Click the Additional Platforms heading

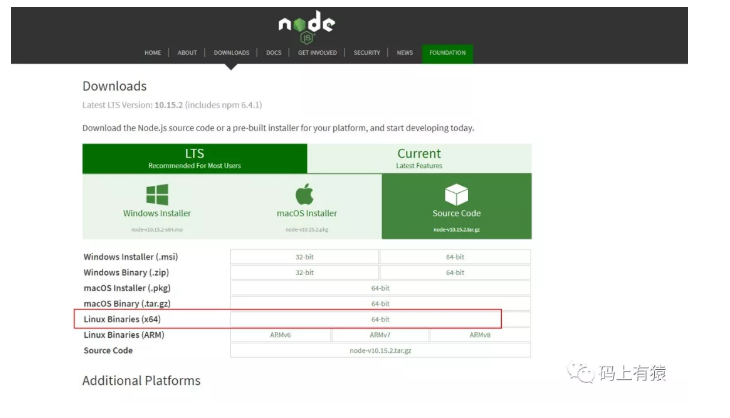(142, 380)
